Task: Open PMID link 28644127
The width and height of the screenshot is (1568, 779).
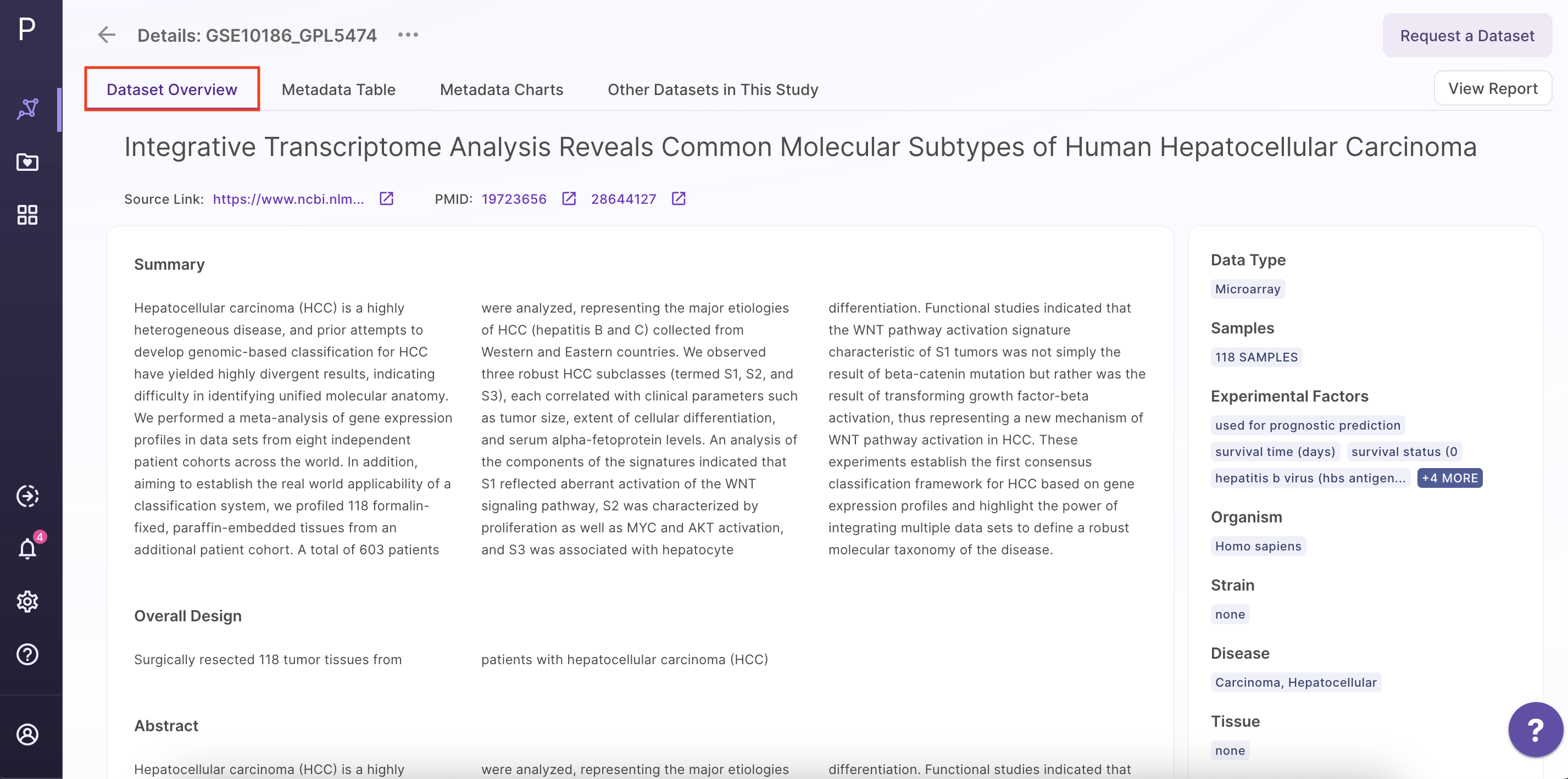Action: point(624,199)
